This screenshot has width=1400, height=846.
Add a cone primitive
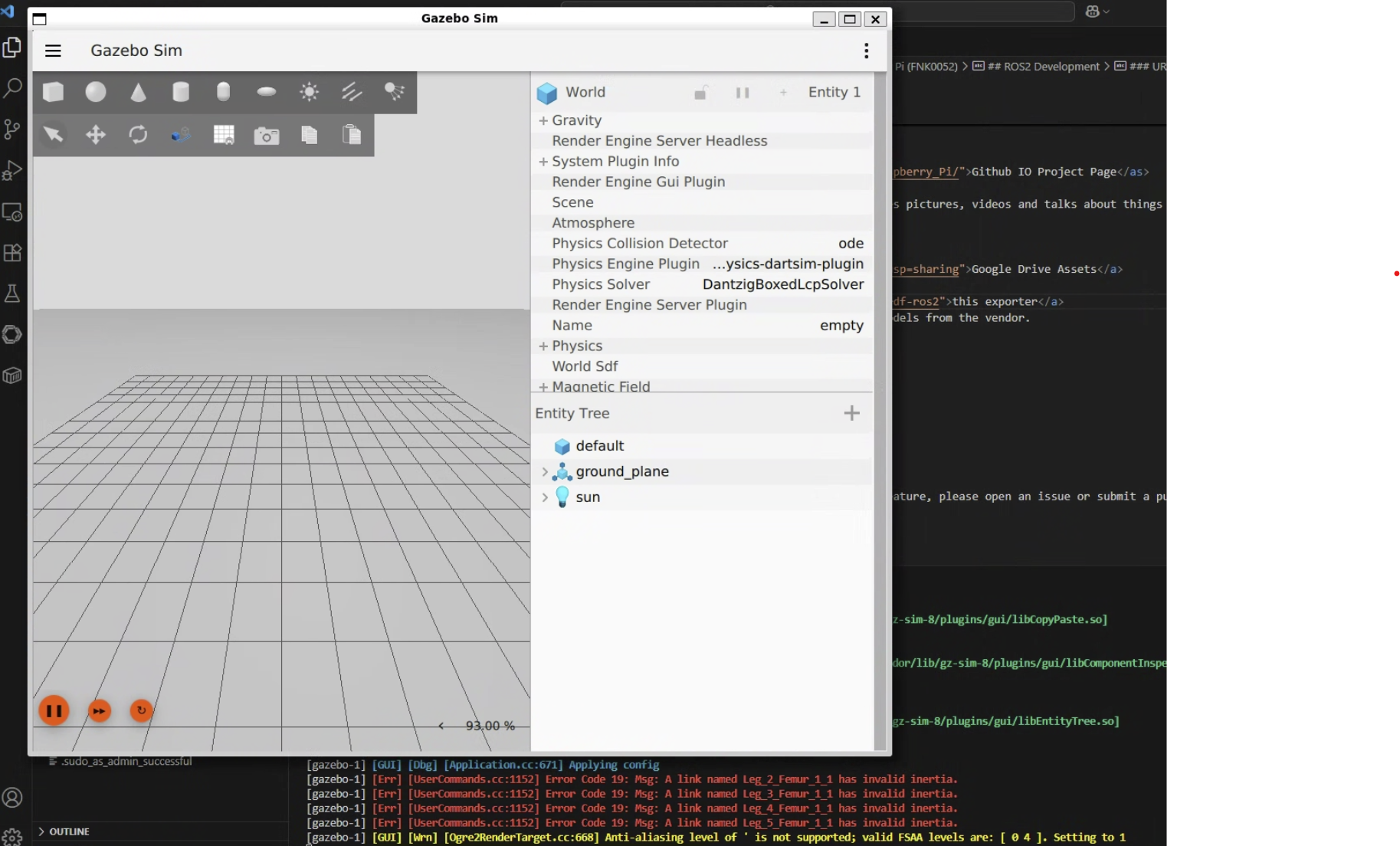(138, 92)
